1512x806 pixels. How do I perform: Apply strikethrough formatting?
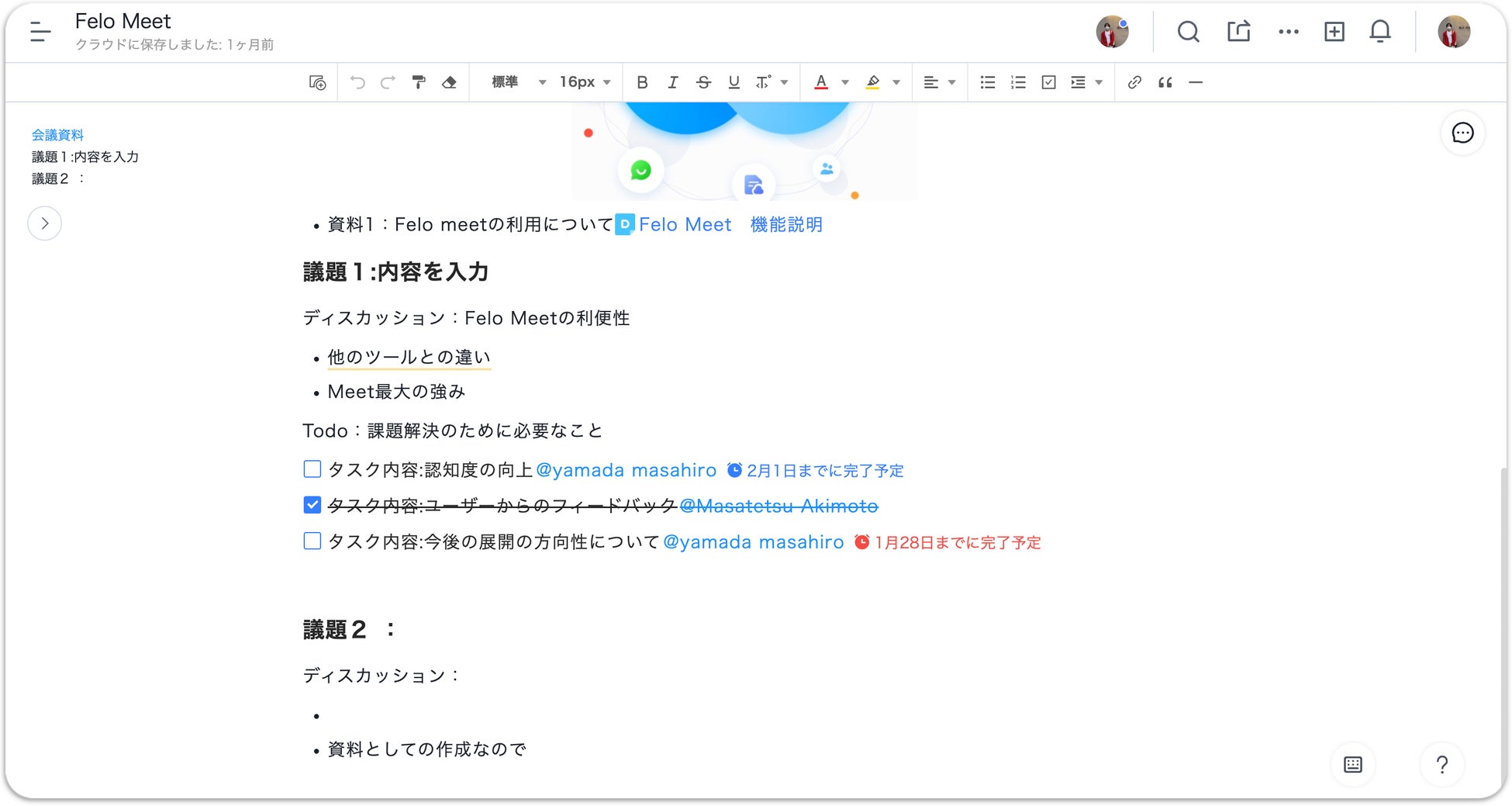pyautogui.click(x=703, y=82)
